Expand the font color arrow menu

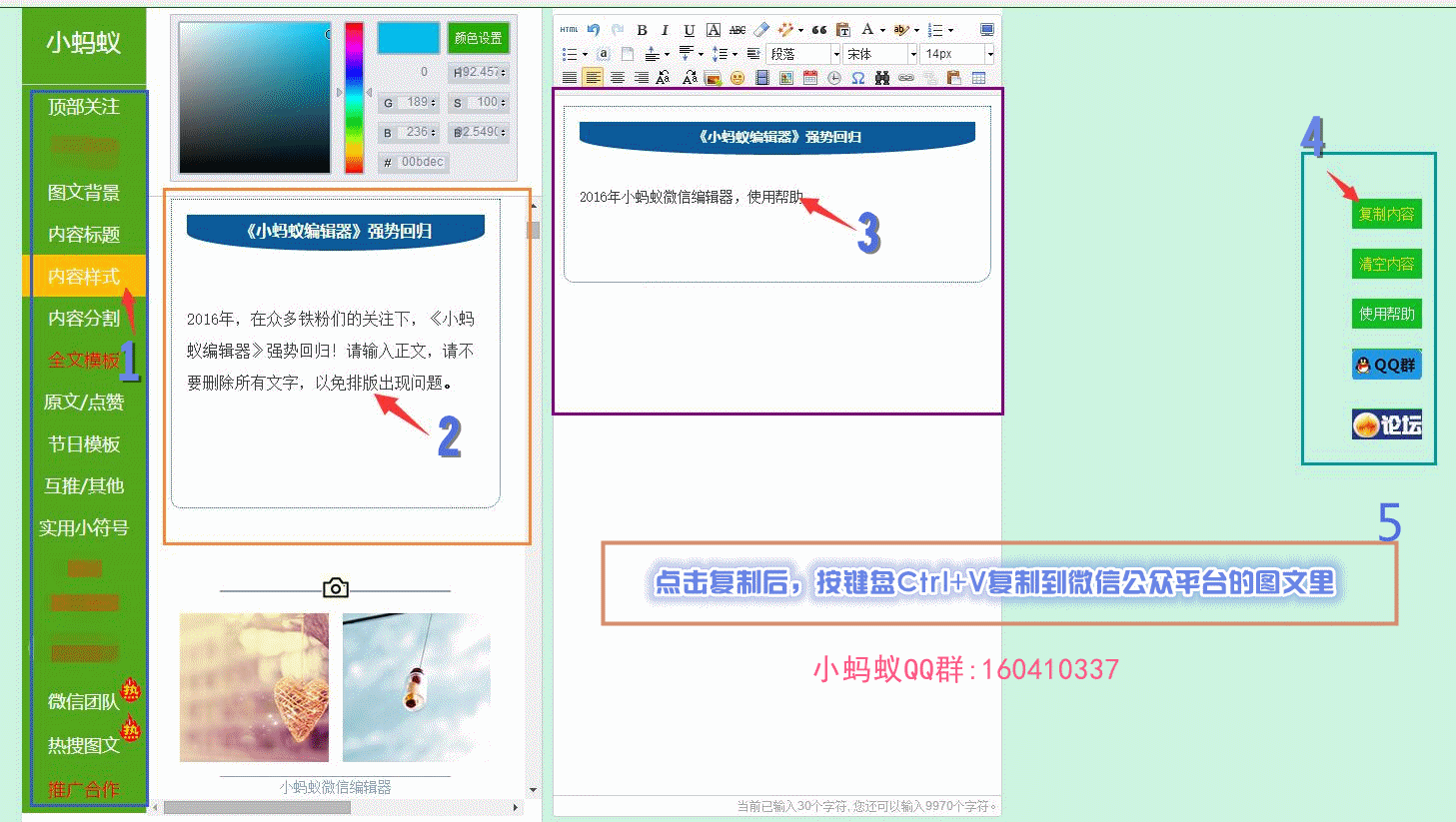882,30
